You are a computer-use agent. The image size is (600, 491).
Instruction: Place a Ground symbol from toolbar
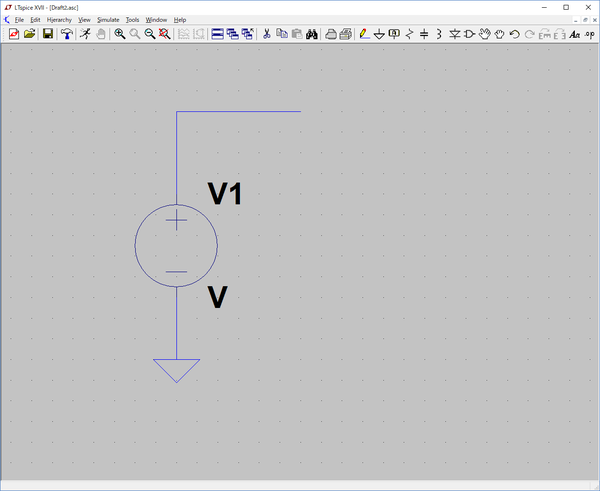[x=379, y=34]
